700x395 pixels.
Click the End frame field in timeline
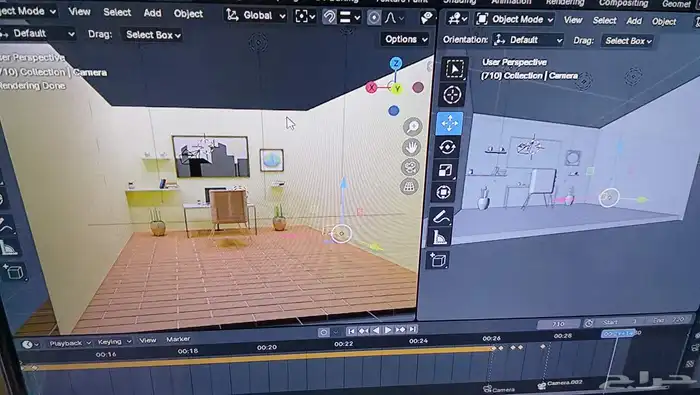click(x=668, y=320)
